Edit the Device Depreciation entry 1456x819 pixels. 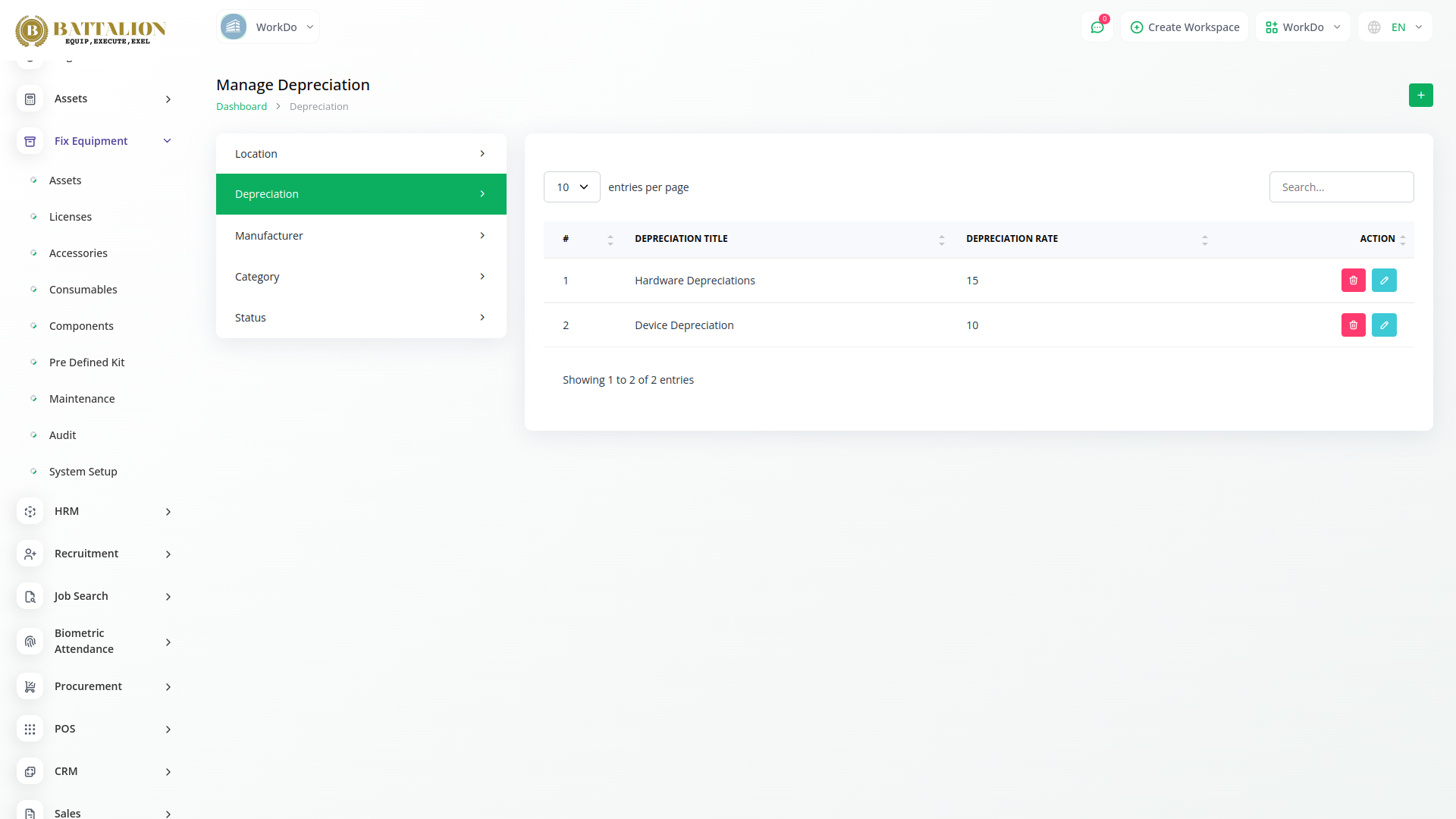coord(1384,325)
